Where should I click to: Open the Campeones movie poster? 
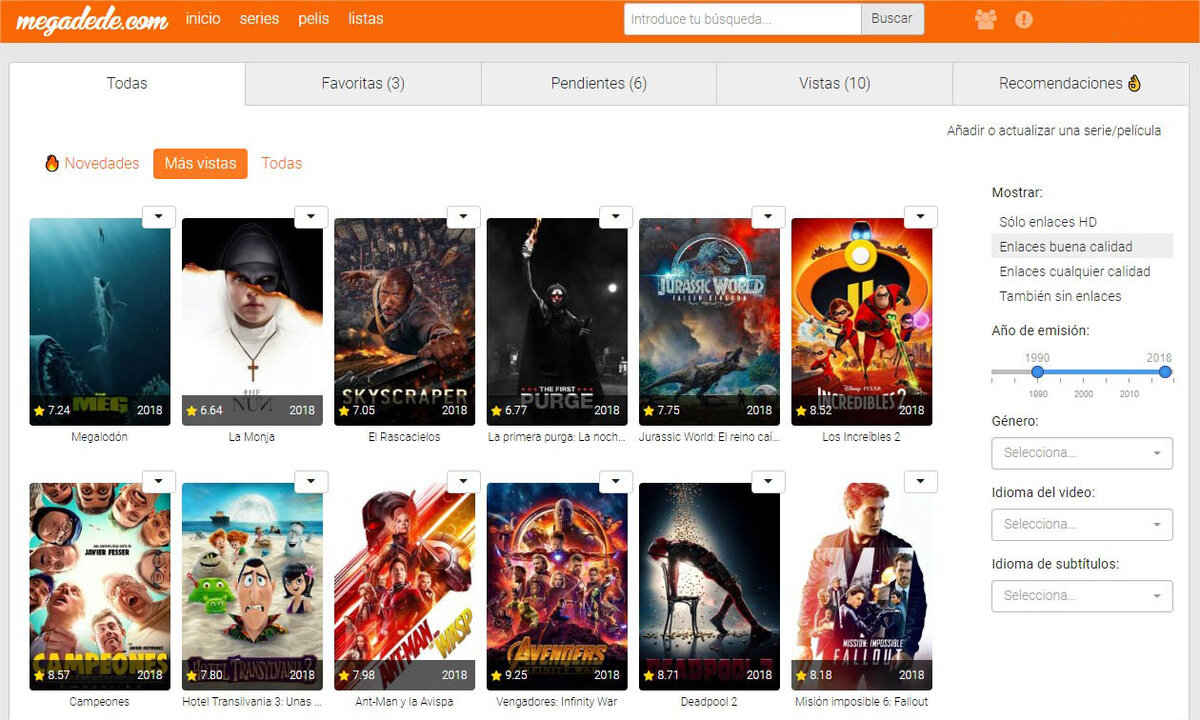[100, 587]
